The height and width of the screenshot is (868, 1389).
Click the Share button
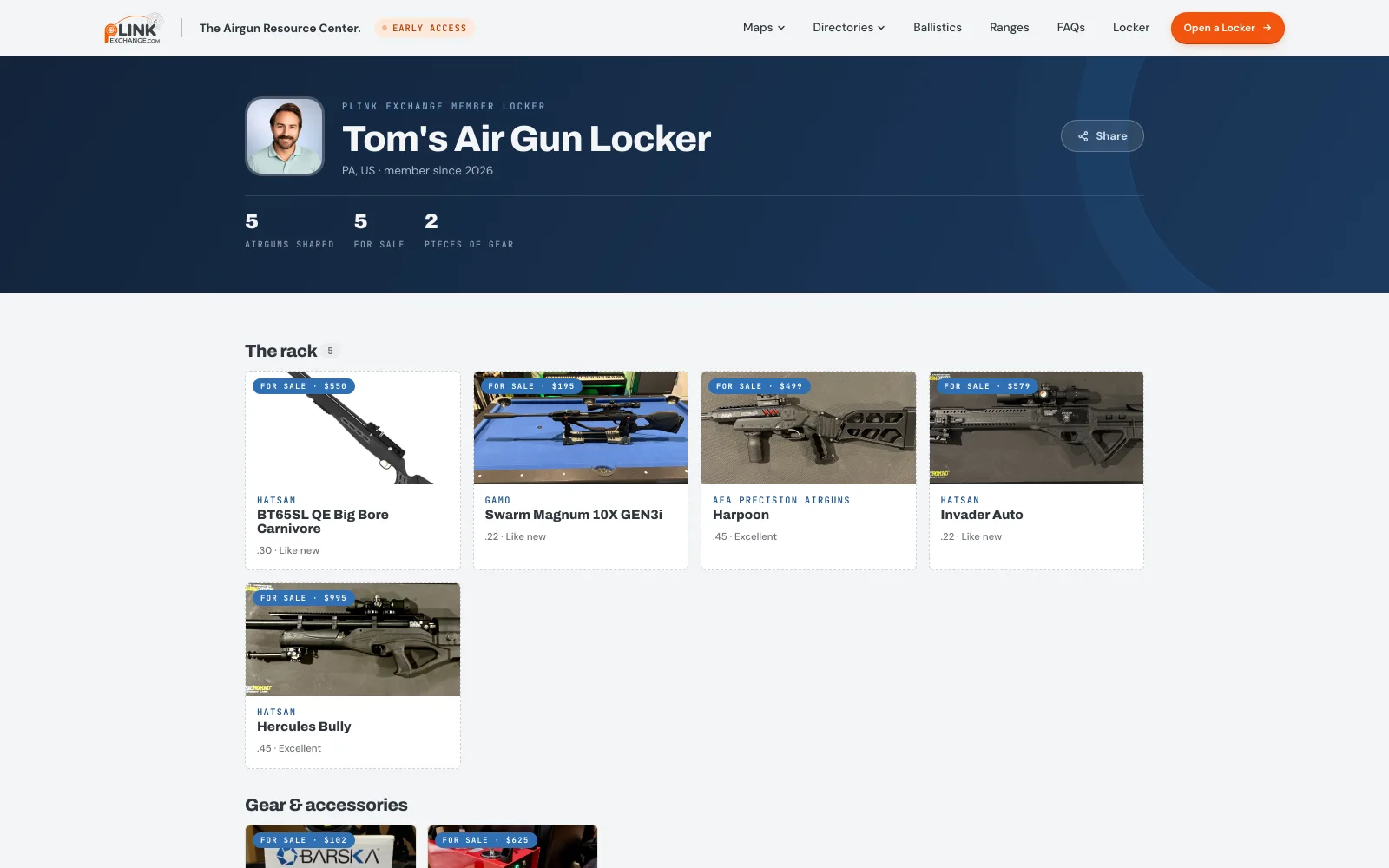point(1102,136)
